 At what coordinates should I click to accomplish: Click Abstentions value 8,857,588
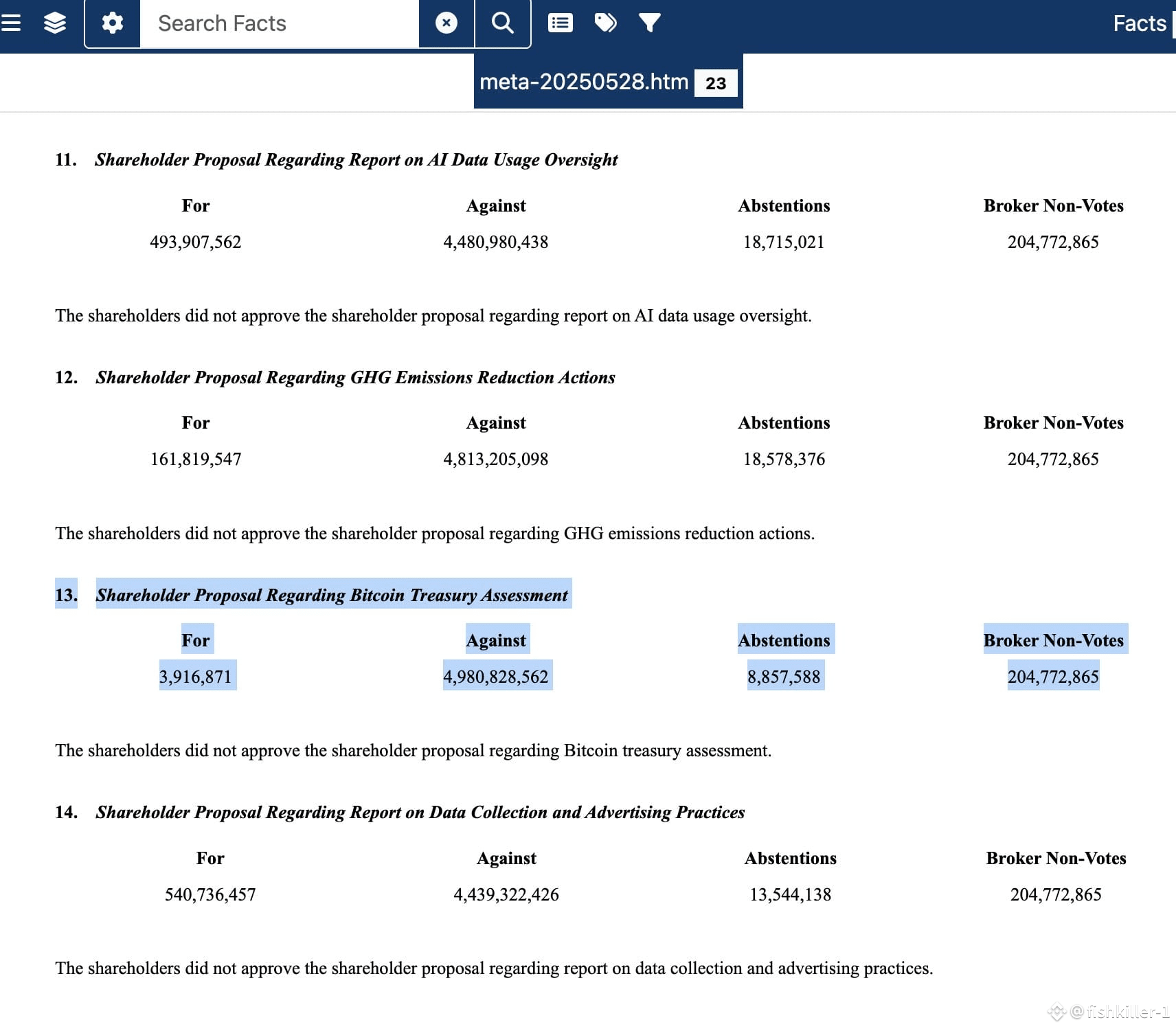(x=784, y=677)
